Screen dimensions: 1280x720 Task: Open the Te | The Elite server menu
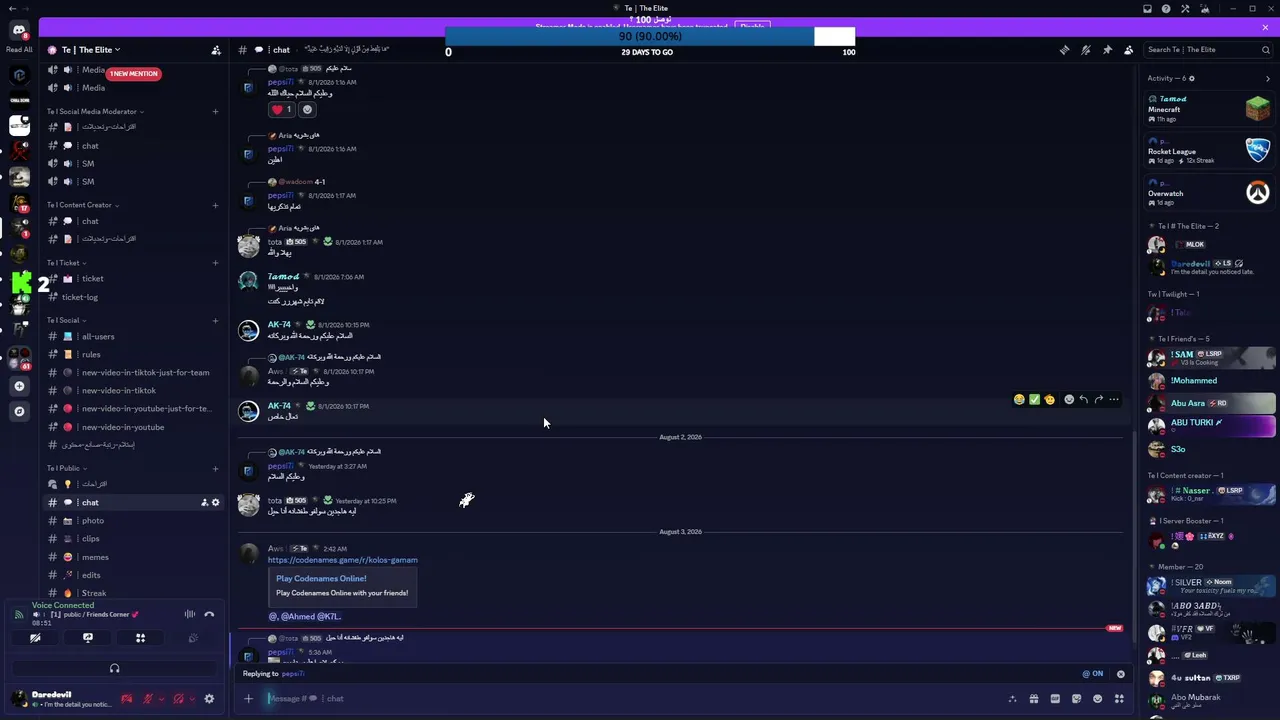tap(91, 50)
